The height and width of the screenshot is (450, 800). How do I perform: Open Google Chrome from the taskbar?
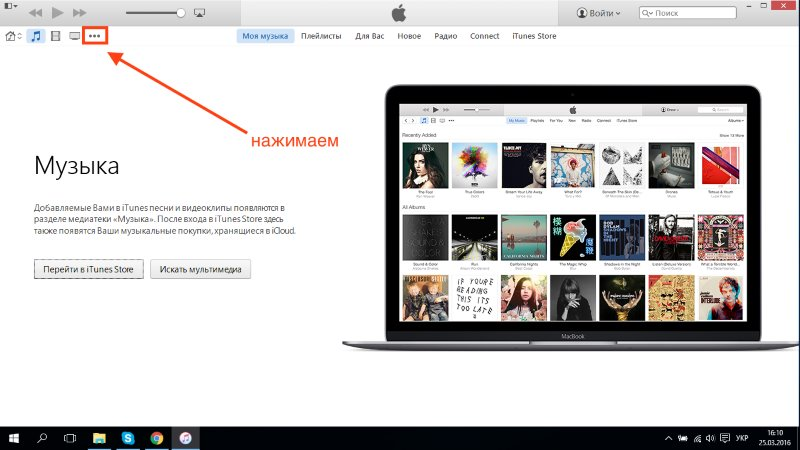point(157,438)
